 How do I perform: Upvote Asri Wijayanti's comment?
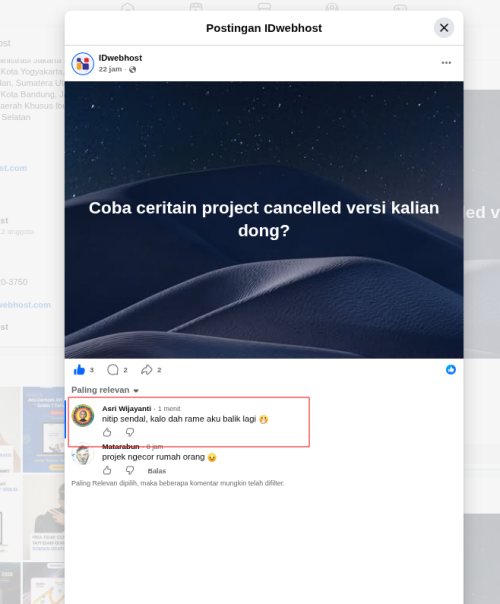coord(107,432)
